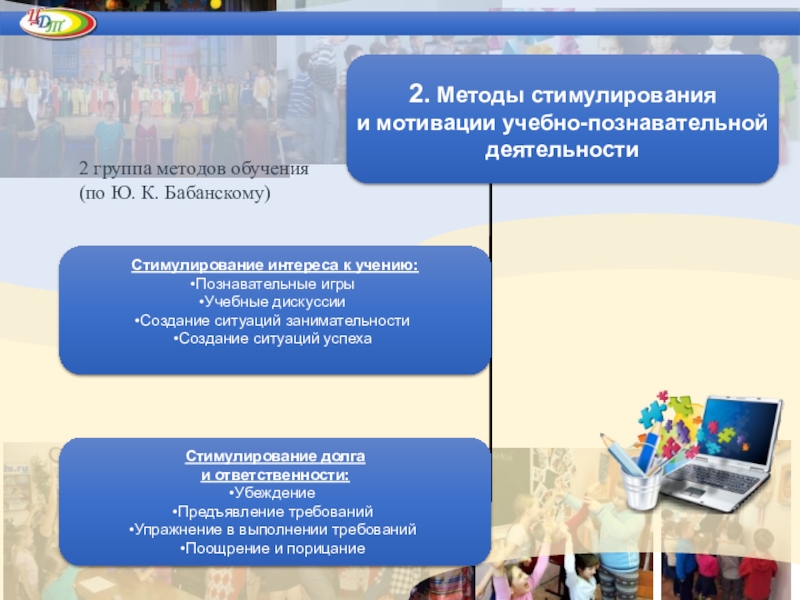This screenshot has width=800, height=600.
Task: Select "Упражнение в выполнении требований" line
Action: [x=272, y=530]
